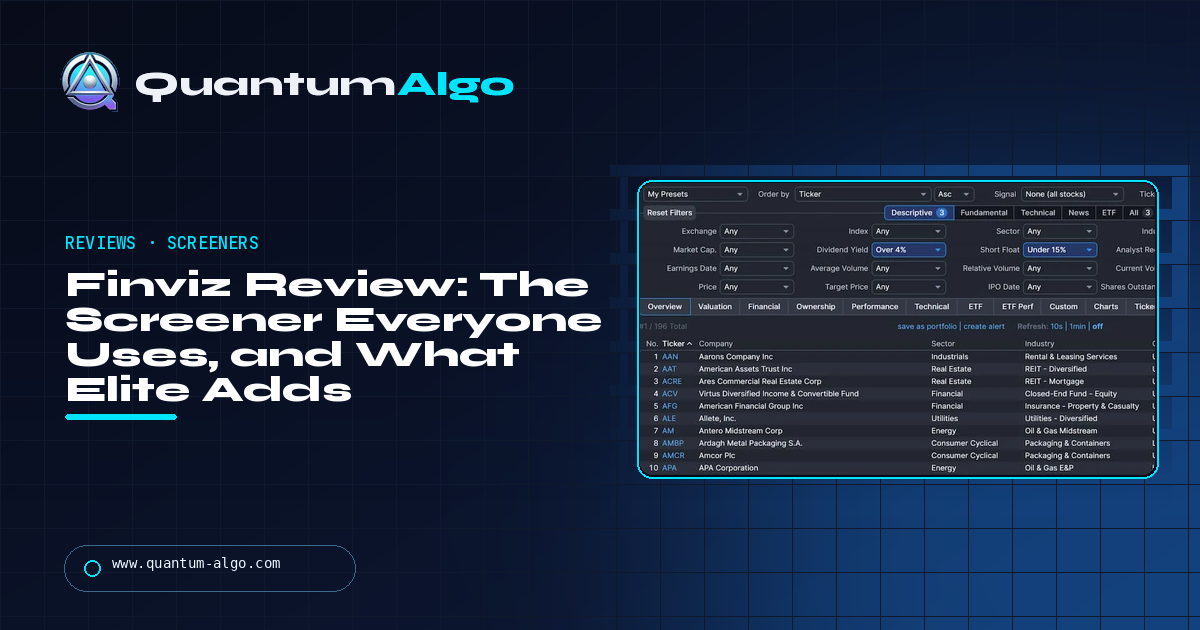Turn refresh off

[x=1098, y=326]
